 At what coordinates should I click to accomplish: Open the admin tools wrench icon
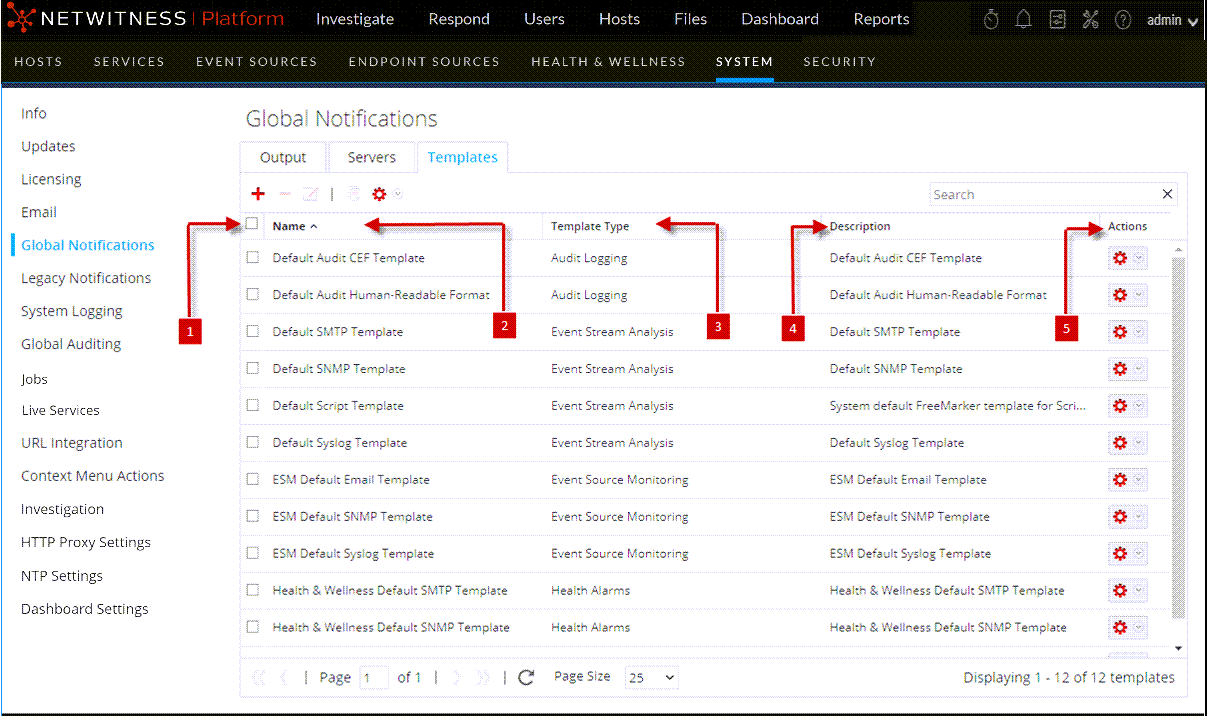(1090, 20)
